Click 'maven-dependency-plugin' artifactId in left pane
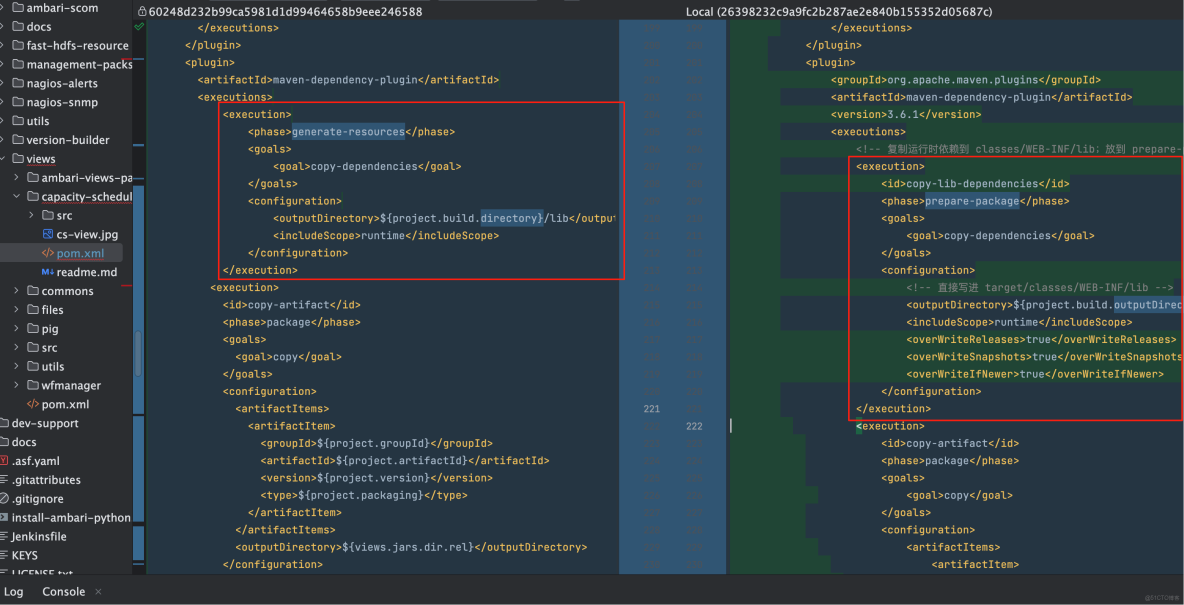Screen dimensions: 1184x605 tap(348, 80)
